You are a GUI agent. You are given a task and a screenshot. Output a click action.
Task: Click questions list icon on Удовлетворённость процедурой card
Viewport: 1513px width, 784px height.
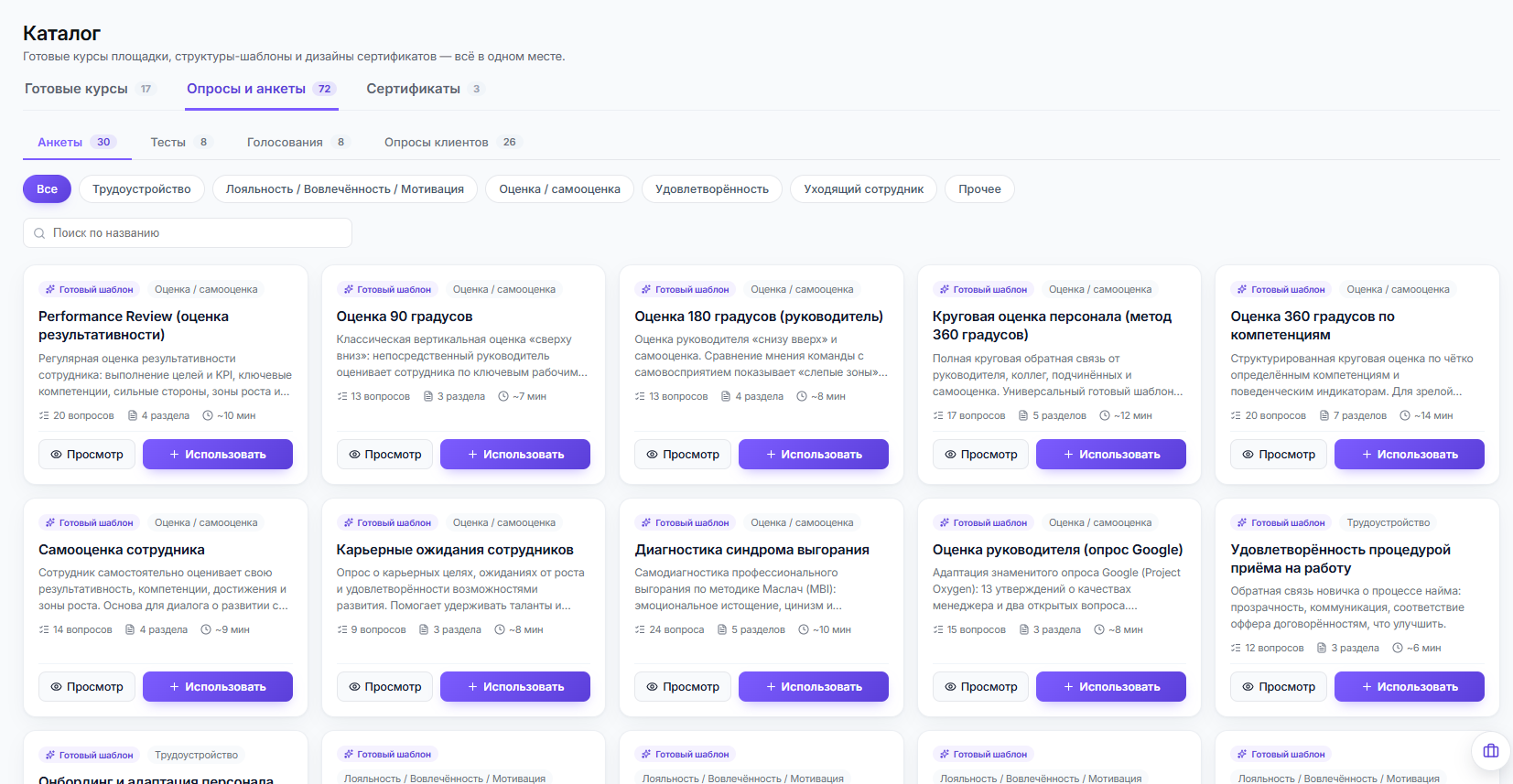(x=1236, y=649)
